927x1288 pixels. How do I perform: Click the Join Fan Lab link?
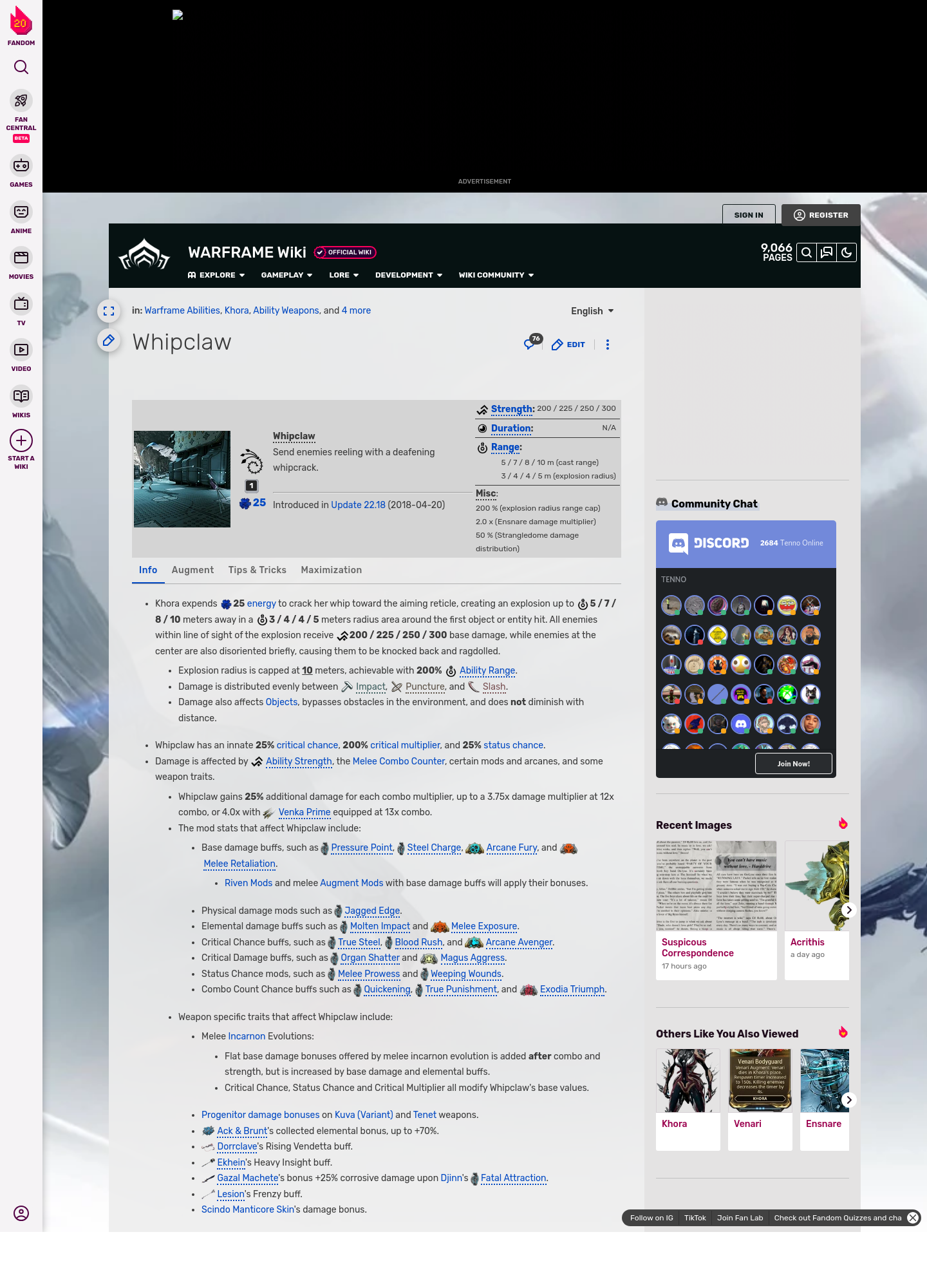(x=740, y=1218)
